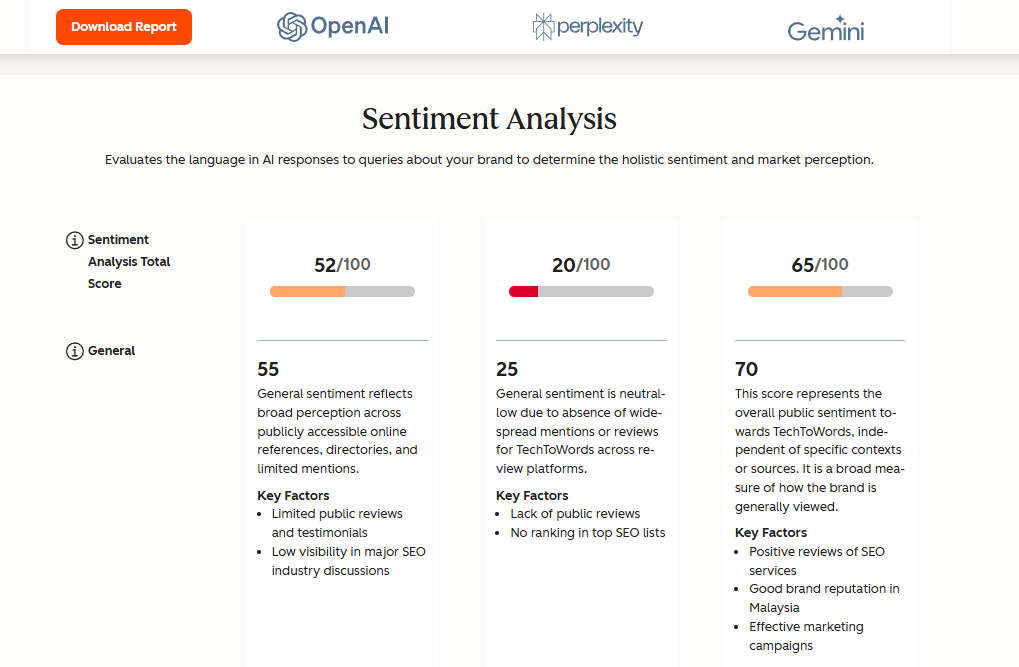Click the General score 25
This screenshot has width=1019, height=667.
click(x=507, y=370)
